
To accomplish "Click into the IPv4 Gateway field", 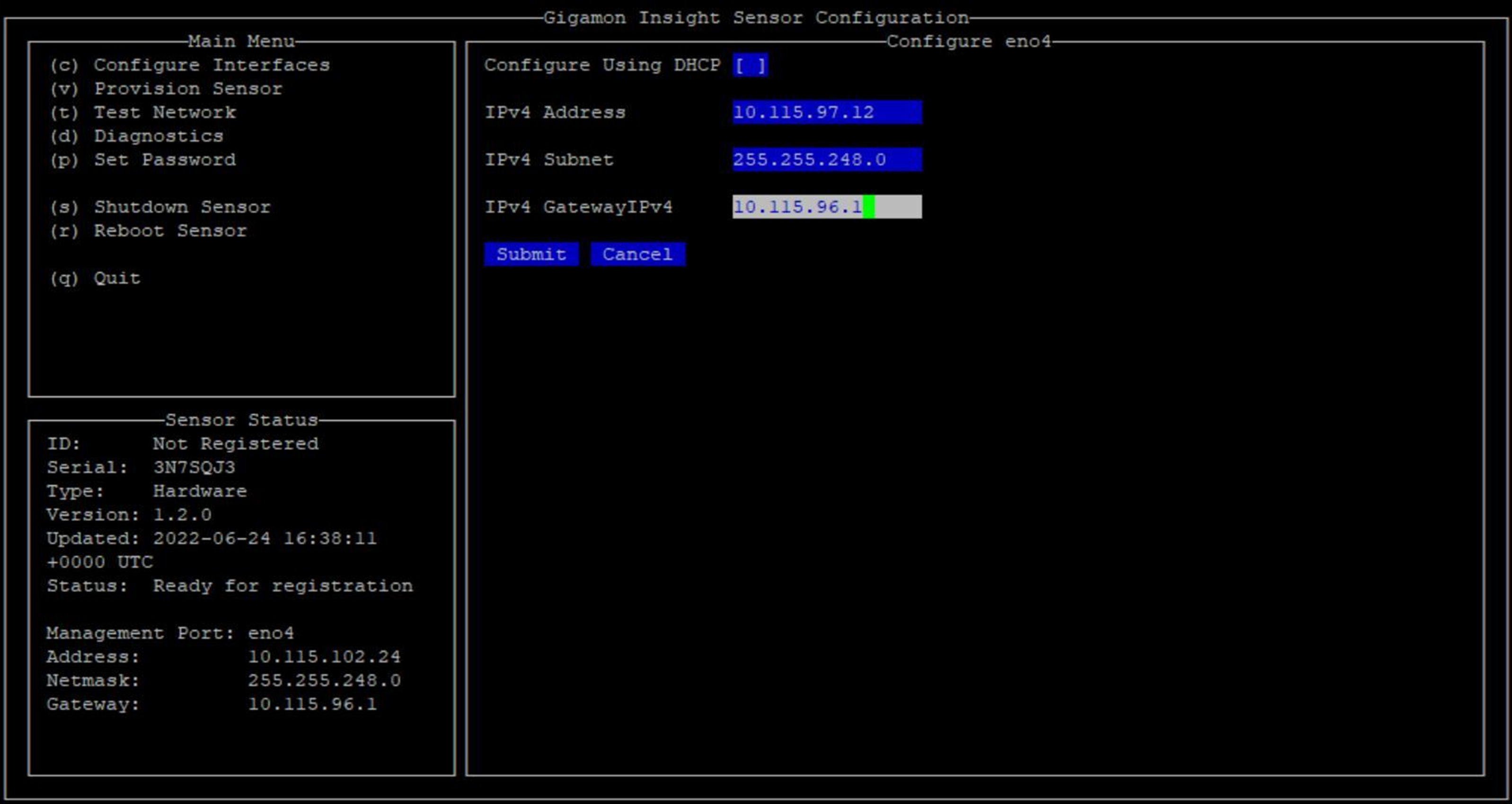I will [827, 207].
